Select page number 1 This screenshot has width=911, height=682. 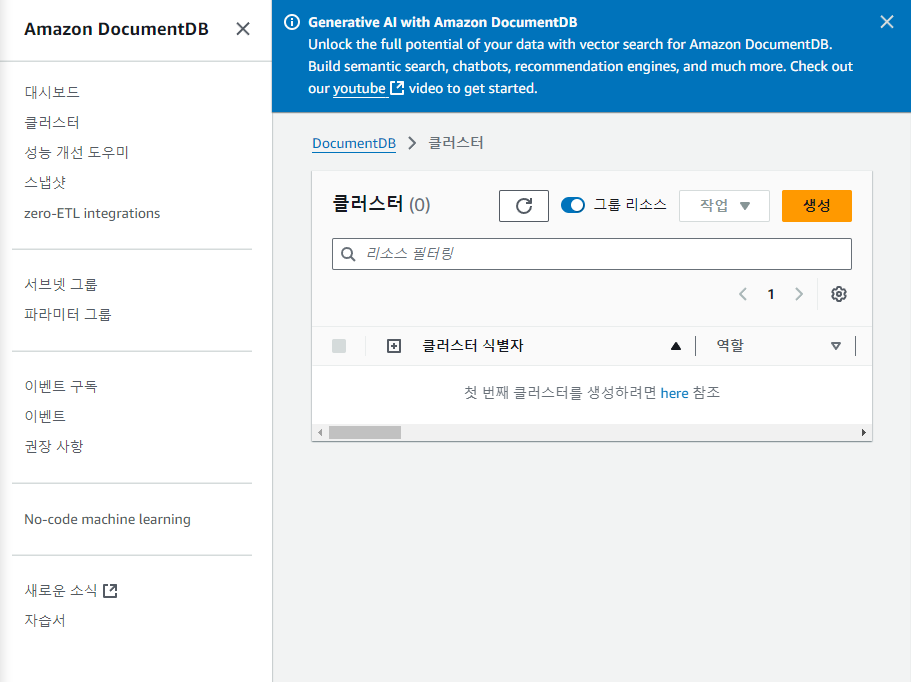point(770,294)
